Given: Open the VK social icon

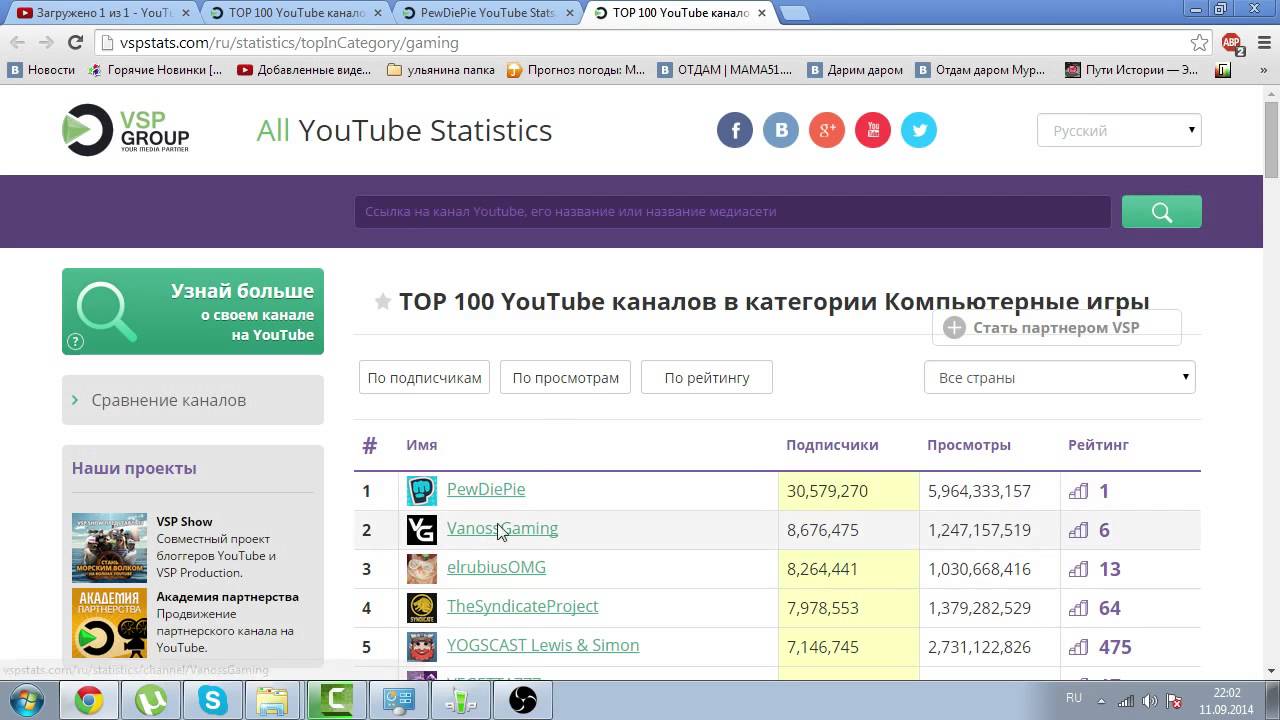Looking at the screenshot, I should click(781, 130).
